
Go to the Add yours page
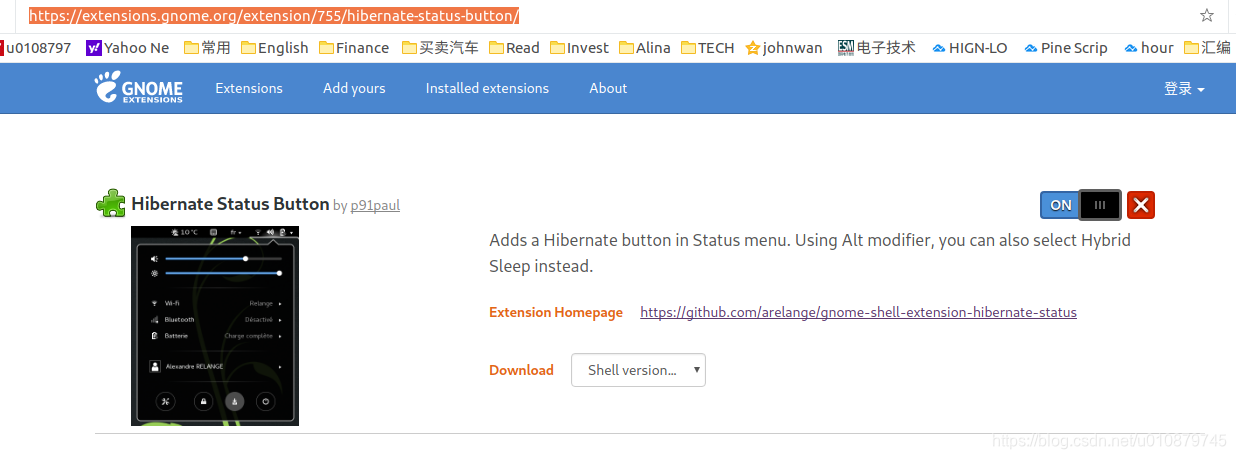[354, 88]
